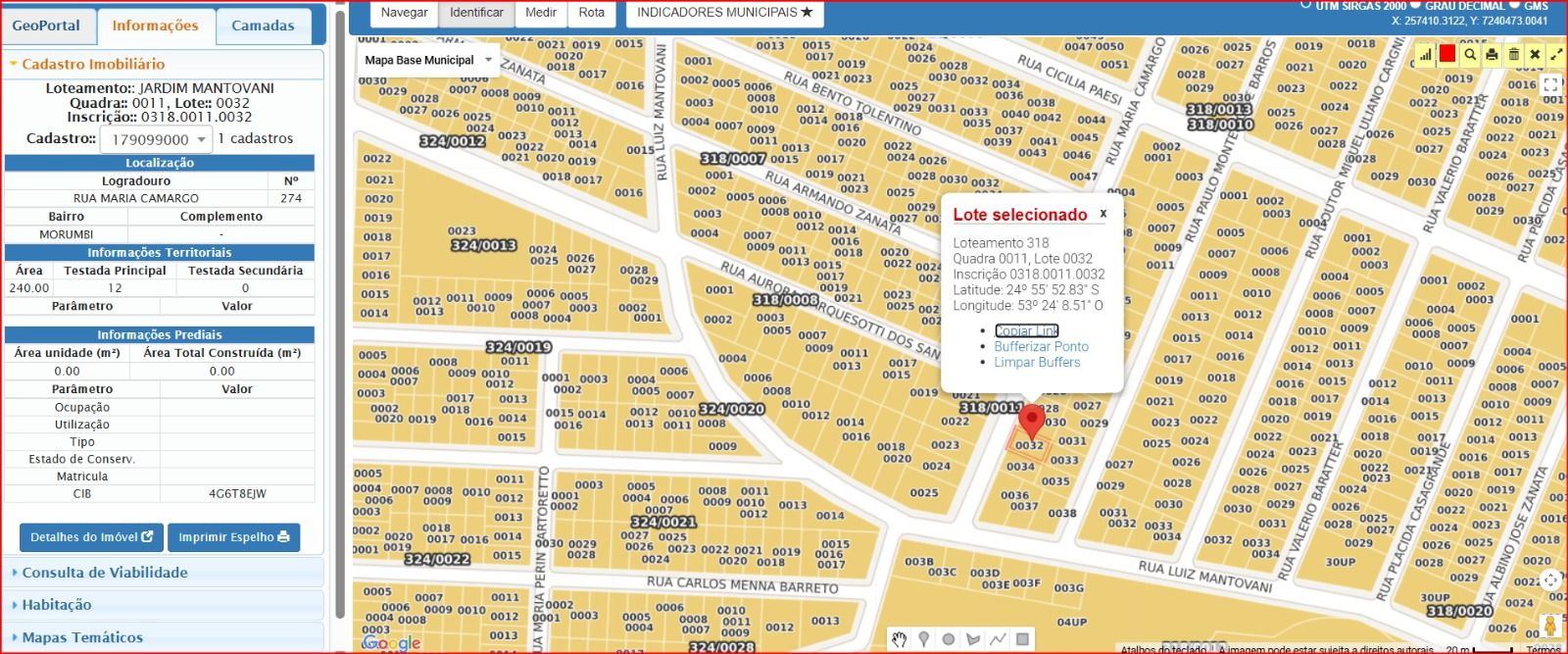Delete drawings with the trash can icon

1513,55
